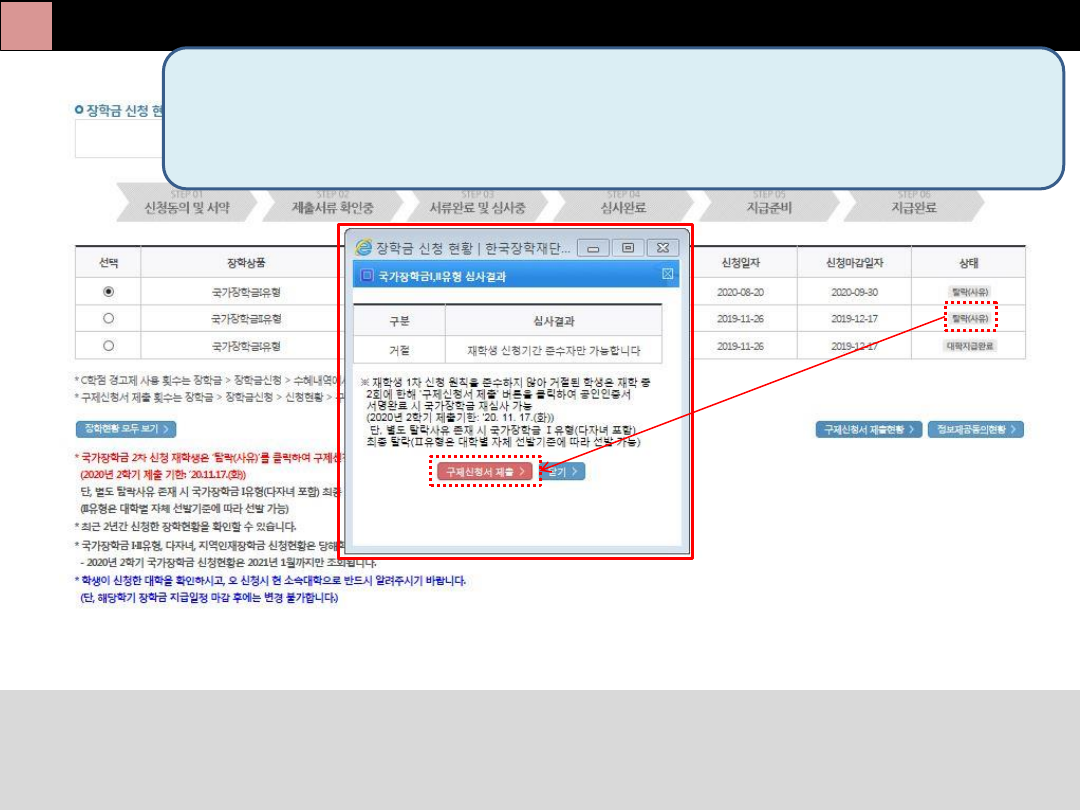This screenshot has height=810, width=1080.
Task: Minimize the 장학금 신청 현황 popup window
Action: (593, 247)
